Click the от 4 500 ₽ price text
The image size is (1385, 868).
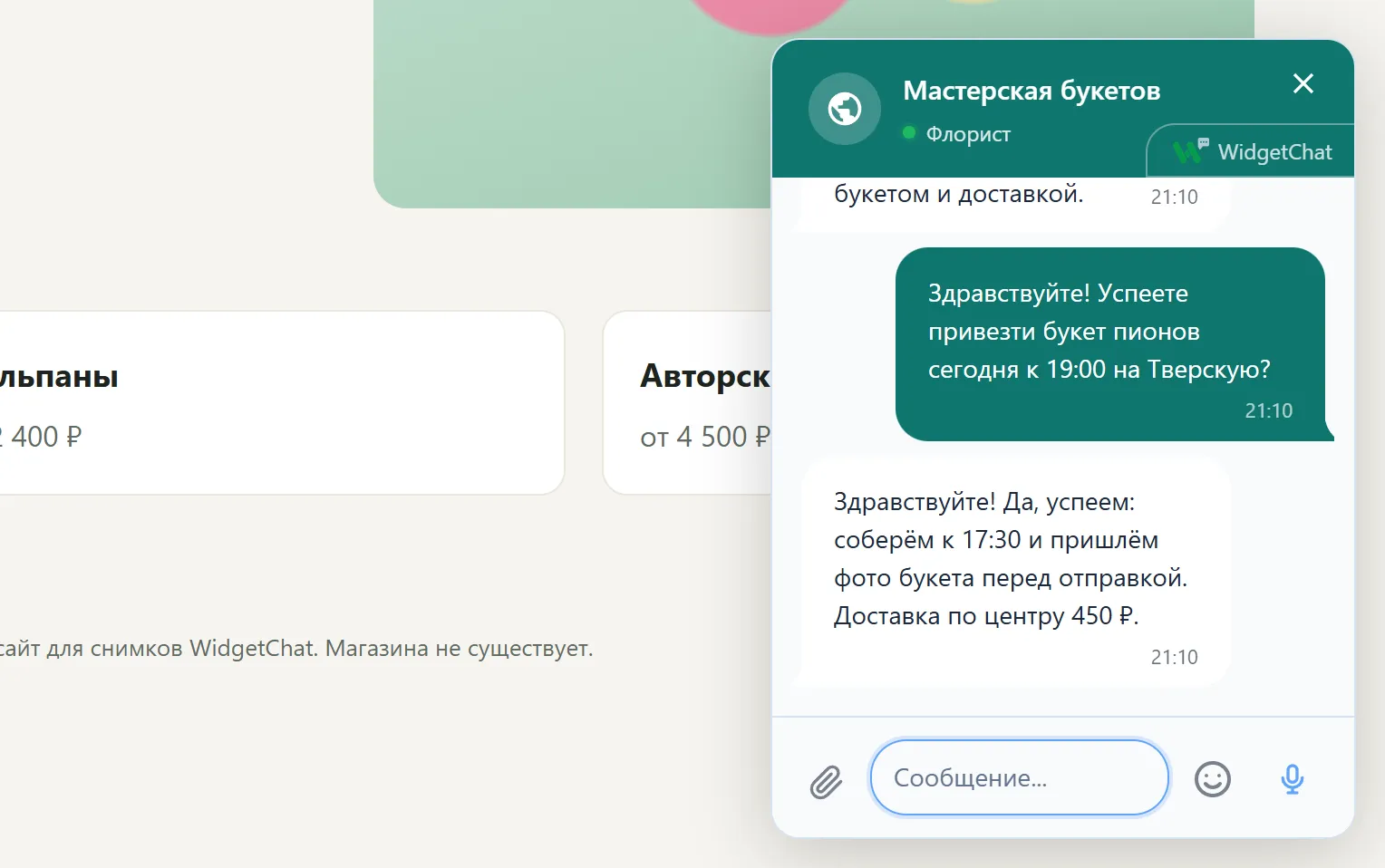point(705,437)
